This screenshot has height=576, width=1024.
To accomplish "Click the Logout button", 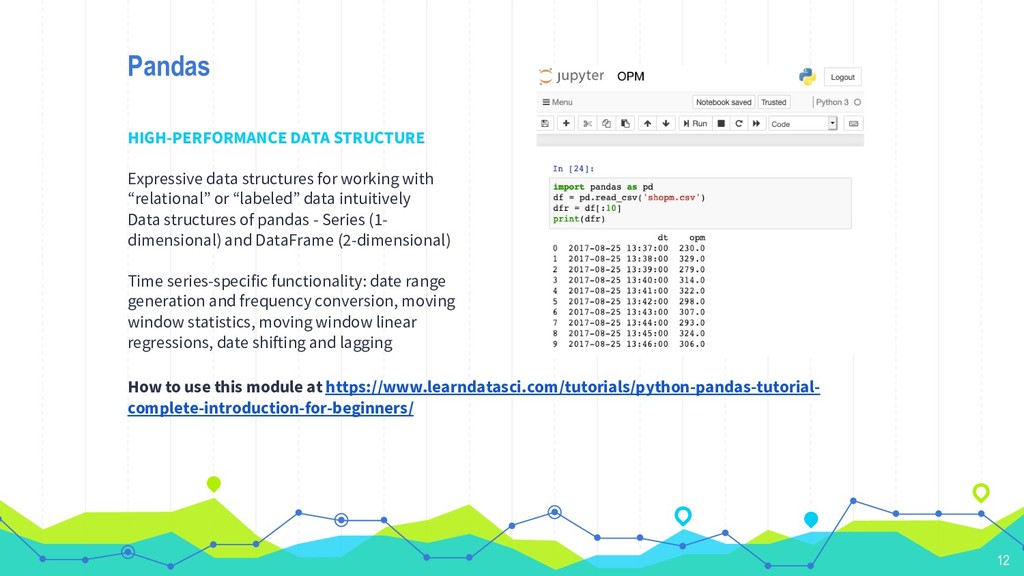I will [842, 77].
